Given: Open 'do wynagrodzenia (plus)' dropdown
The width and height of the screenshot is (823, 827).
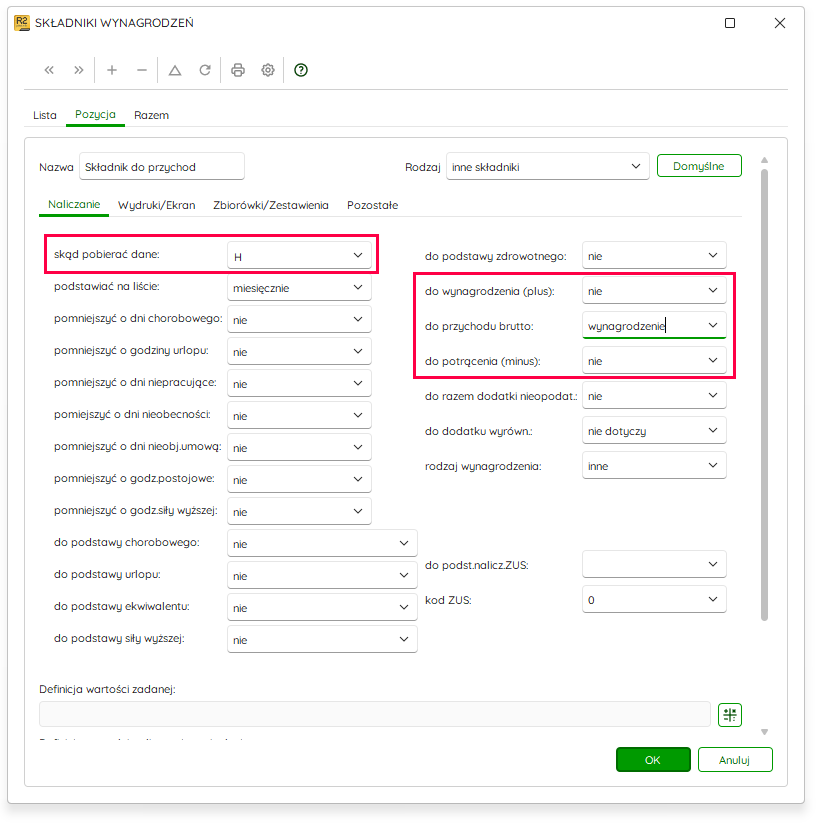Looking at the screenshot, I should point(654,290).
